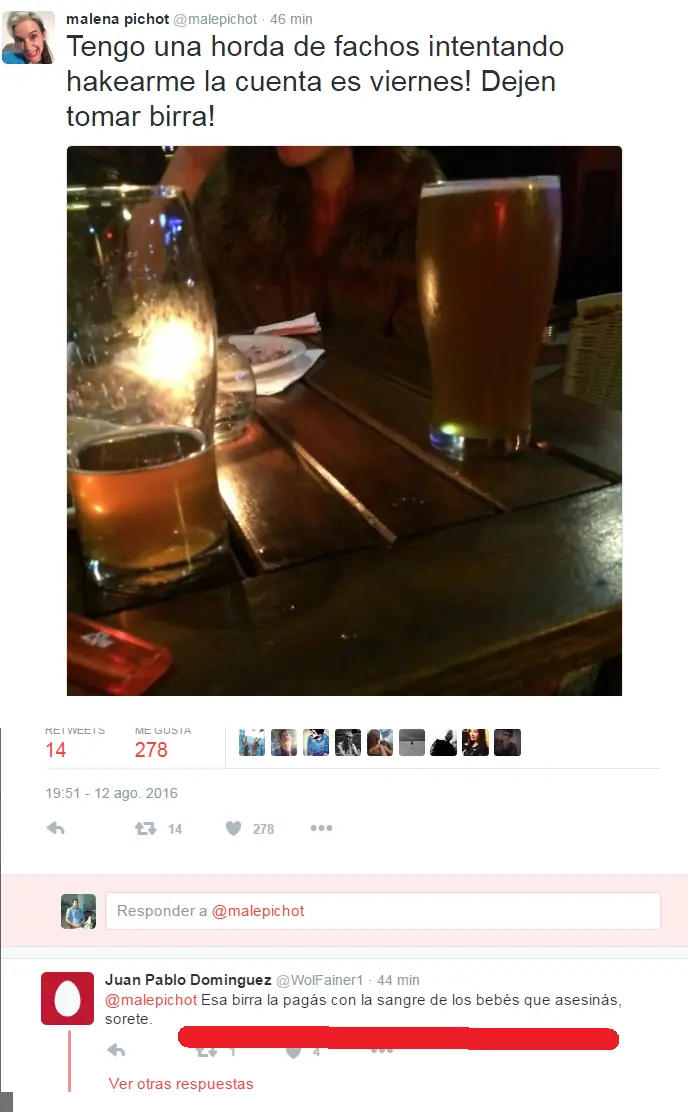Click the red-haired liker avatar thumbnail
Screen dimensions: 688x1112
(475, 743)
